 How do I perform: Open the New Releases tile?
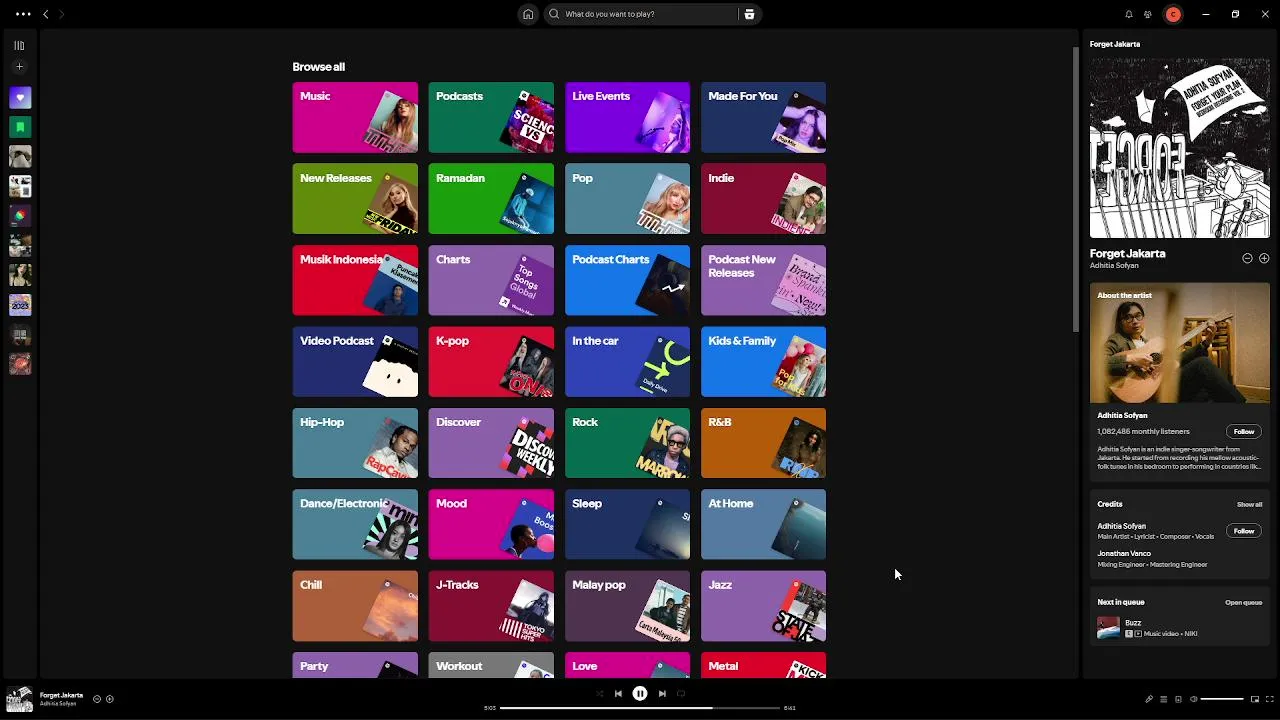pyautogui.click(x=355, y=199)
